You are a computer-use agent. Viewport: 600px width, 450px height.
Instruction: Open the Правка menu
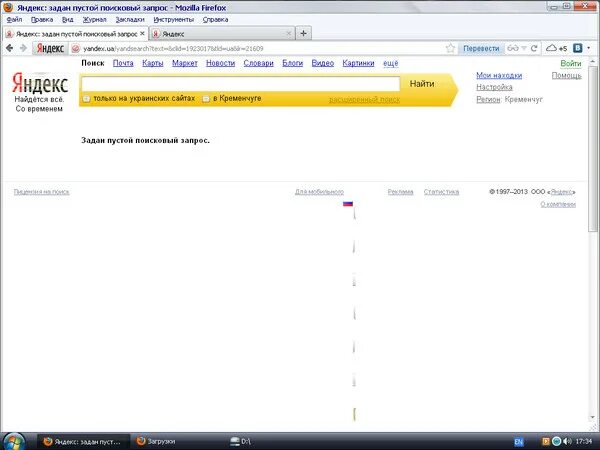tap(42, 20)
